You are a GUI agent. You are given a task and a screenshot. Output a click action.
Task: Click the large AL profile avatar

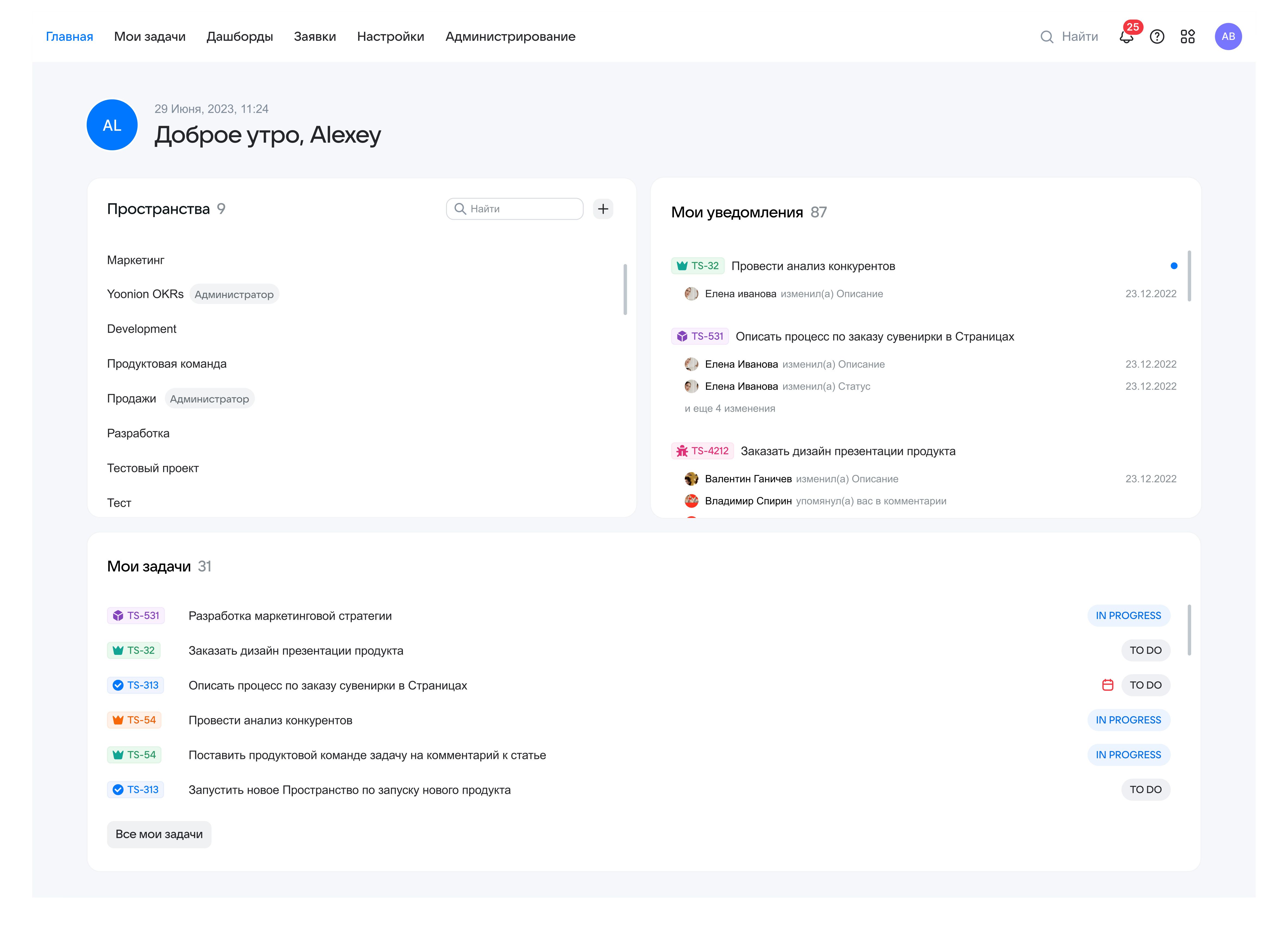point(112,126)
